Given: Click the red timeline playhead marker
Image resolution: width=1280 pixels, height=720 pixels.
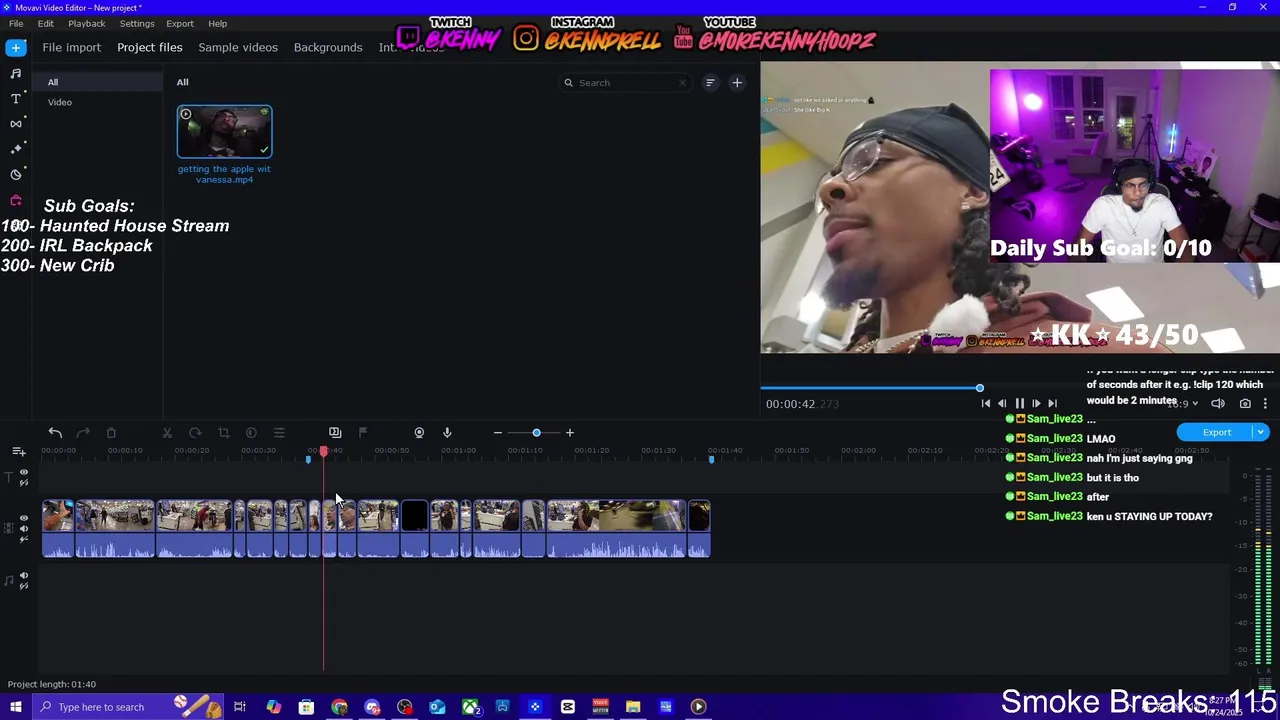Looking at the screenshot, I should [323, 452].
